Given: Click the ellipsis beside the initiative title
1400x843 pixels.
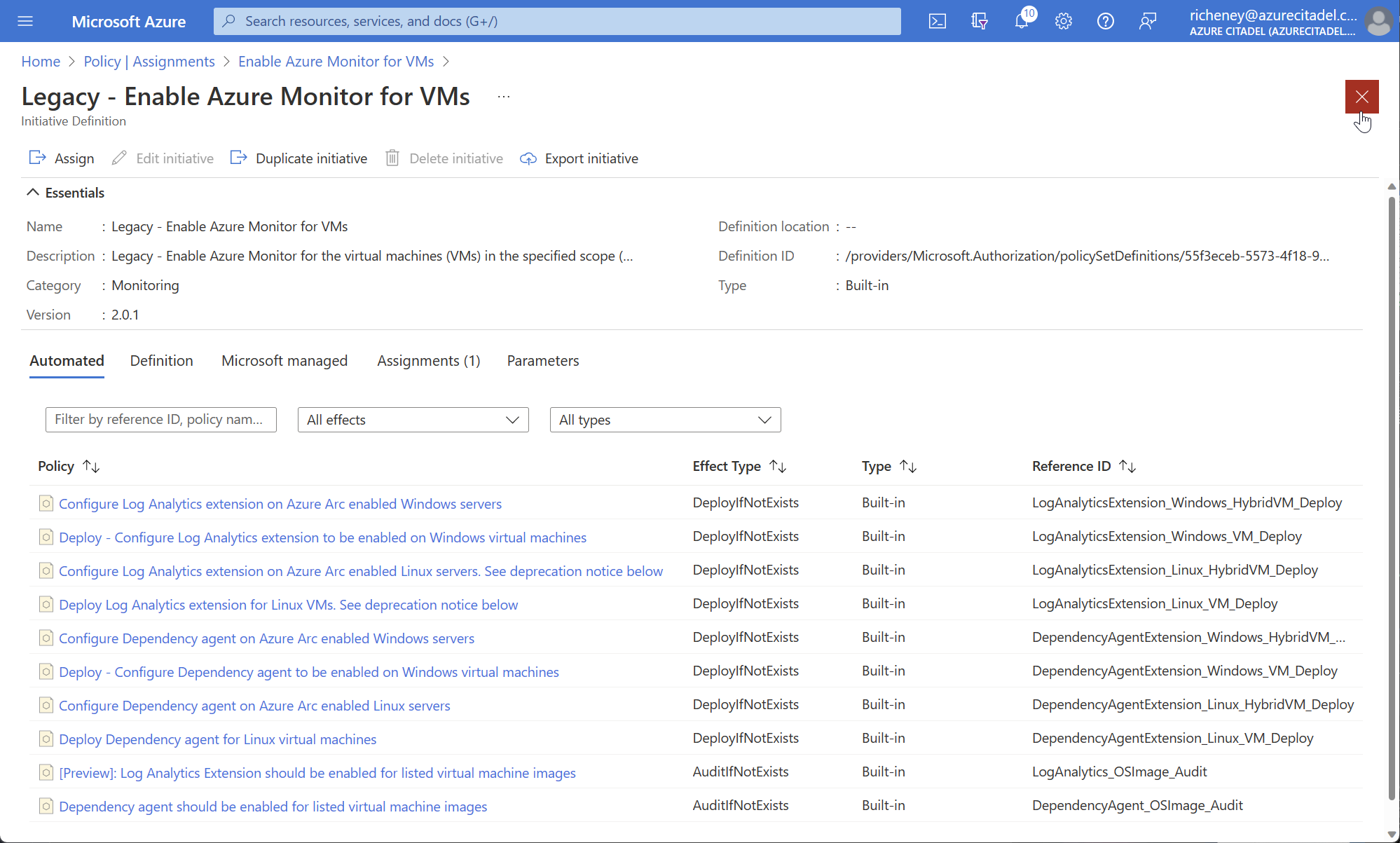Looking at the screenshot, I should tap(503, 97).
